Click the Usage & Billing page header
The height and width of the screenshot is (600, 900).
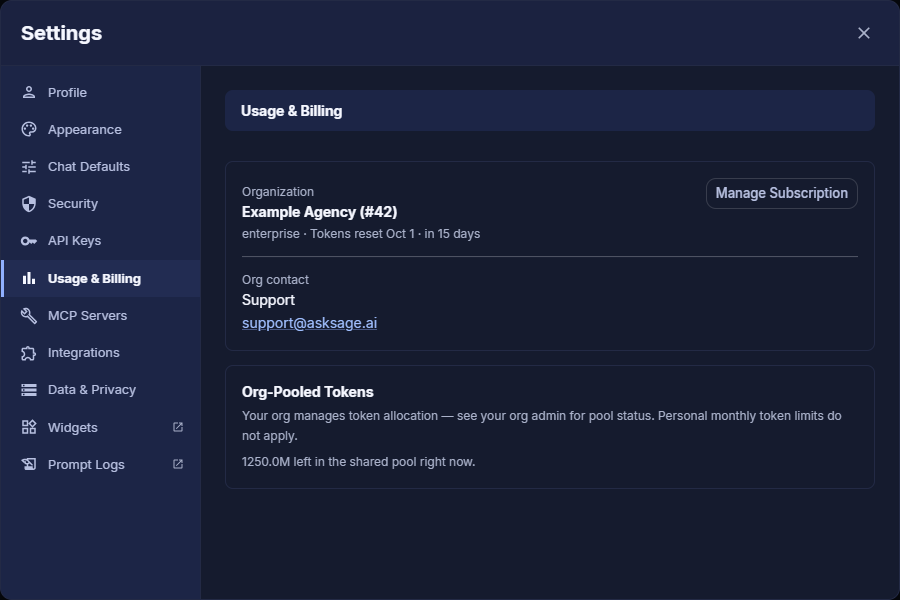550,111
